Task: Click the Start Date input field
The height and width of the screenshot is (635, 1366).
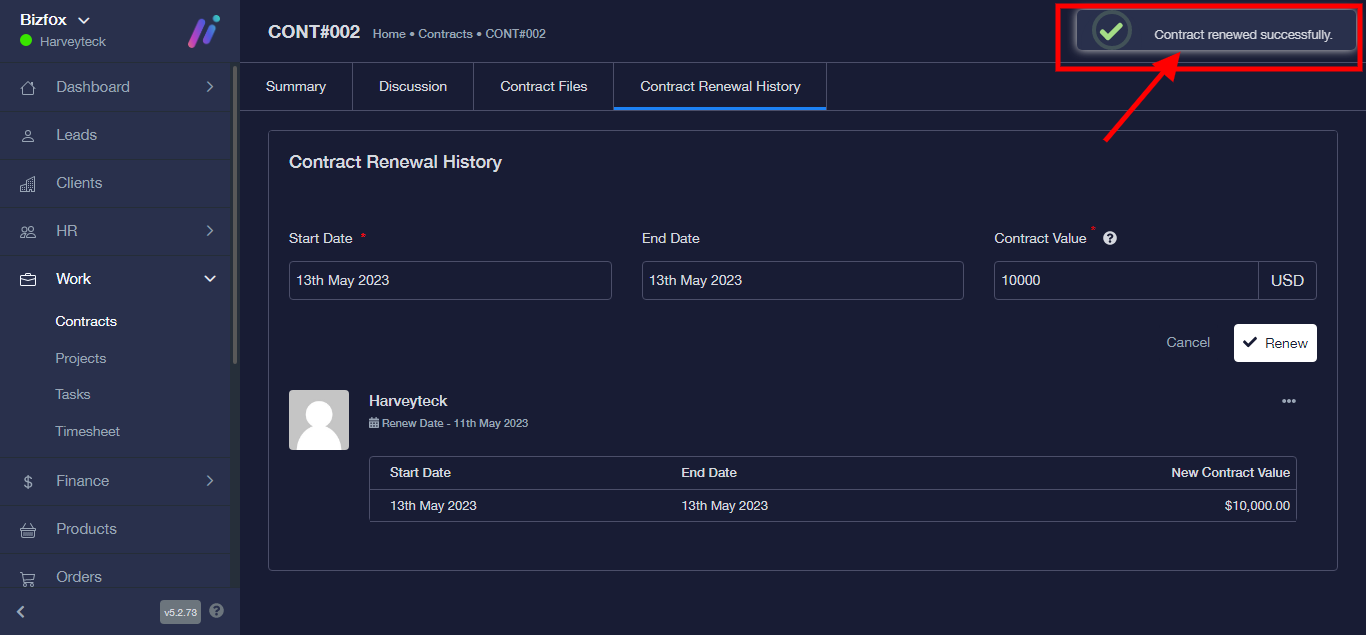Action: [450, 281]
